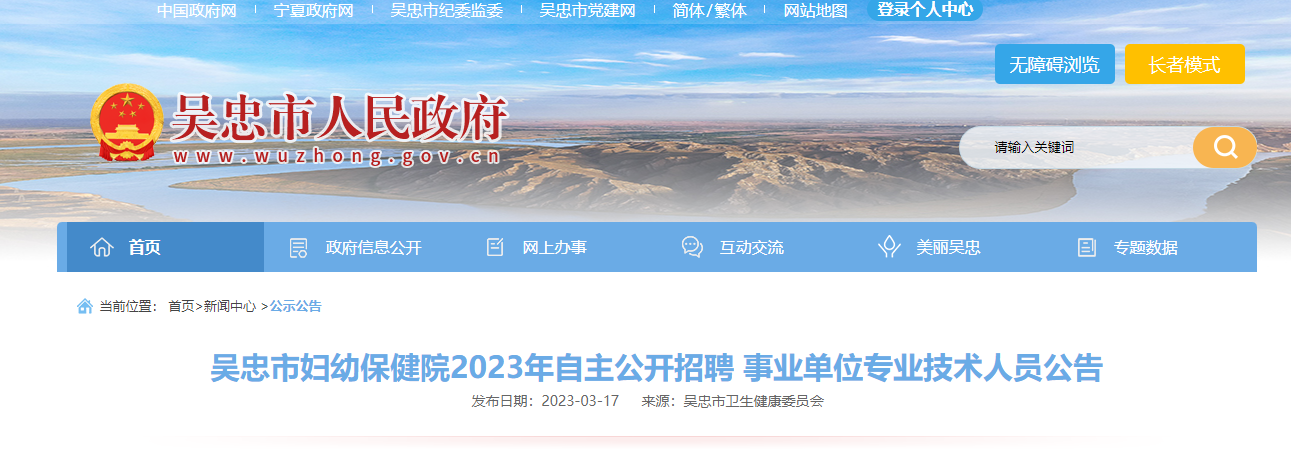The width and height of the screenshot is (1291, 465).
Task: Go to 新闻中心 in breadcrumb
Action: pyautogui.click(x=229, y=306)
